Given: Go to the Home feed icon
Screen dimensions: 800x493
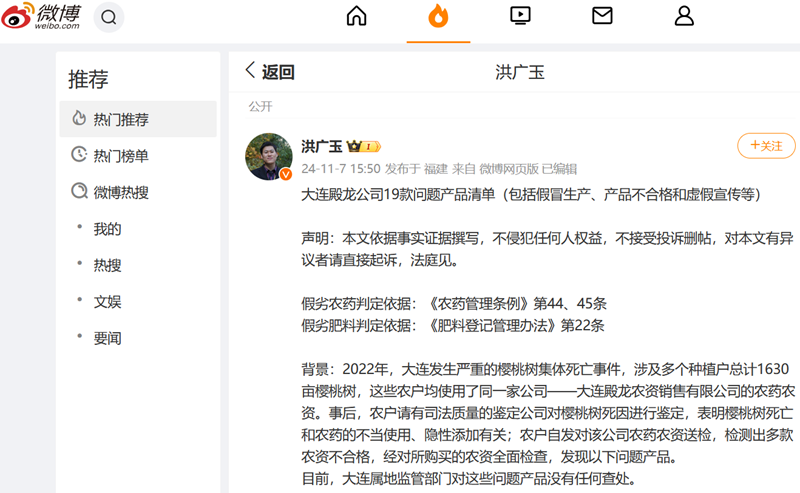Looking at the screenshot, I should click(356, 16).
